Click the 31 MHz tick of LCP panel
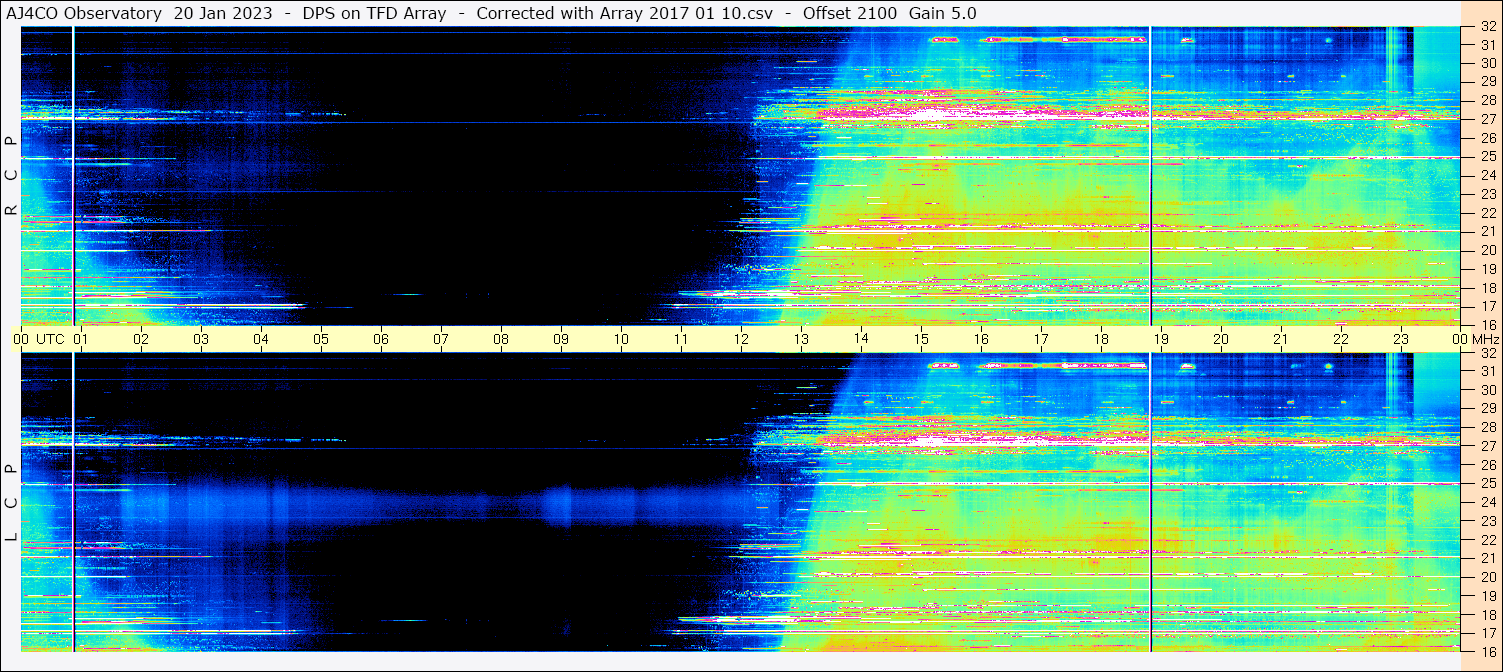The width and height of the screenshot is (1503, 672). point(1487,371)
